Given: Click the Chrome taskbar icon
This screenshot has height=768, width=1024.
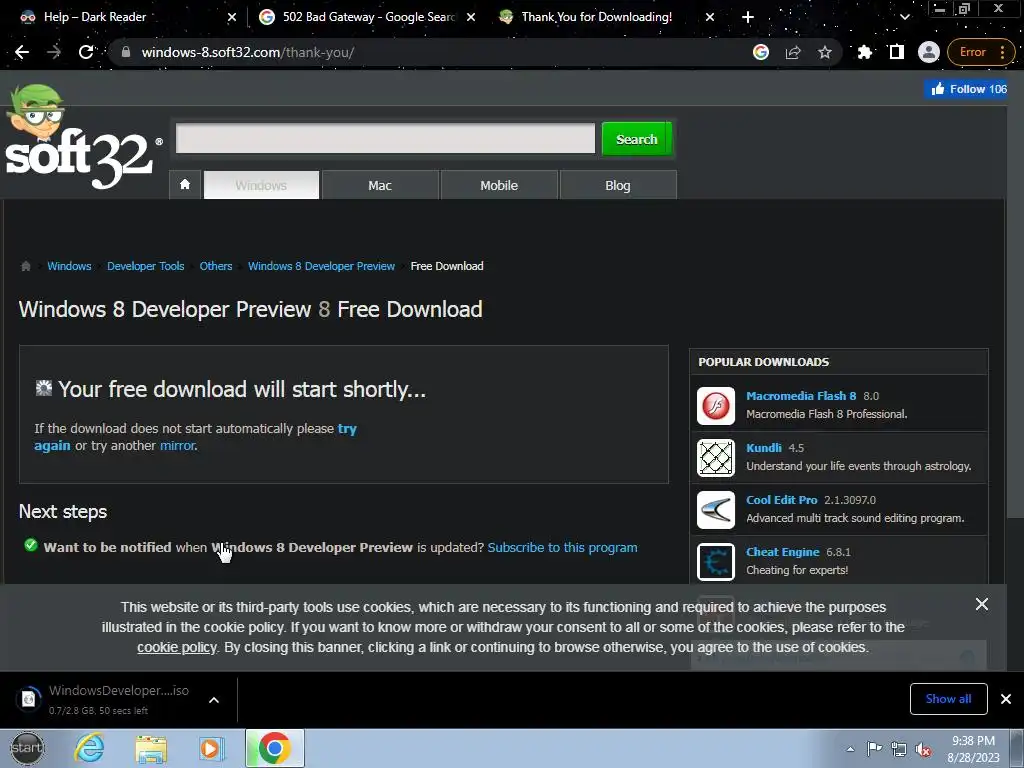Looking at the screenshot, I should coord(274,748).
